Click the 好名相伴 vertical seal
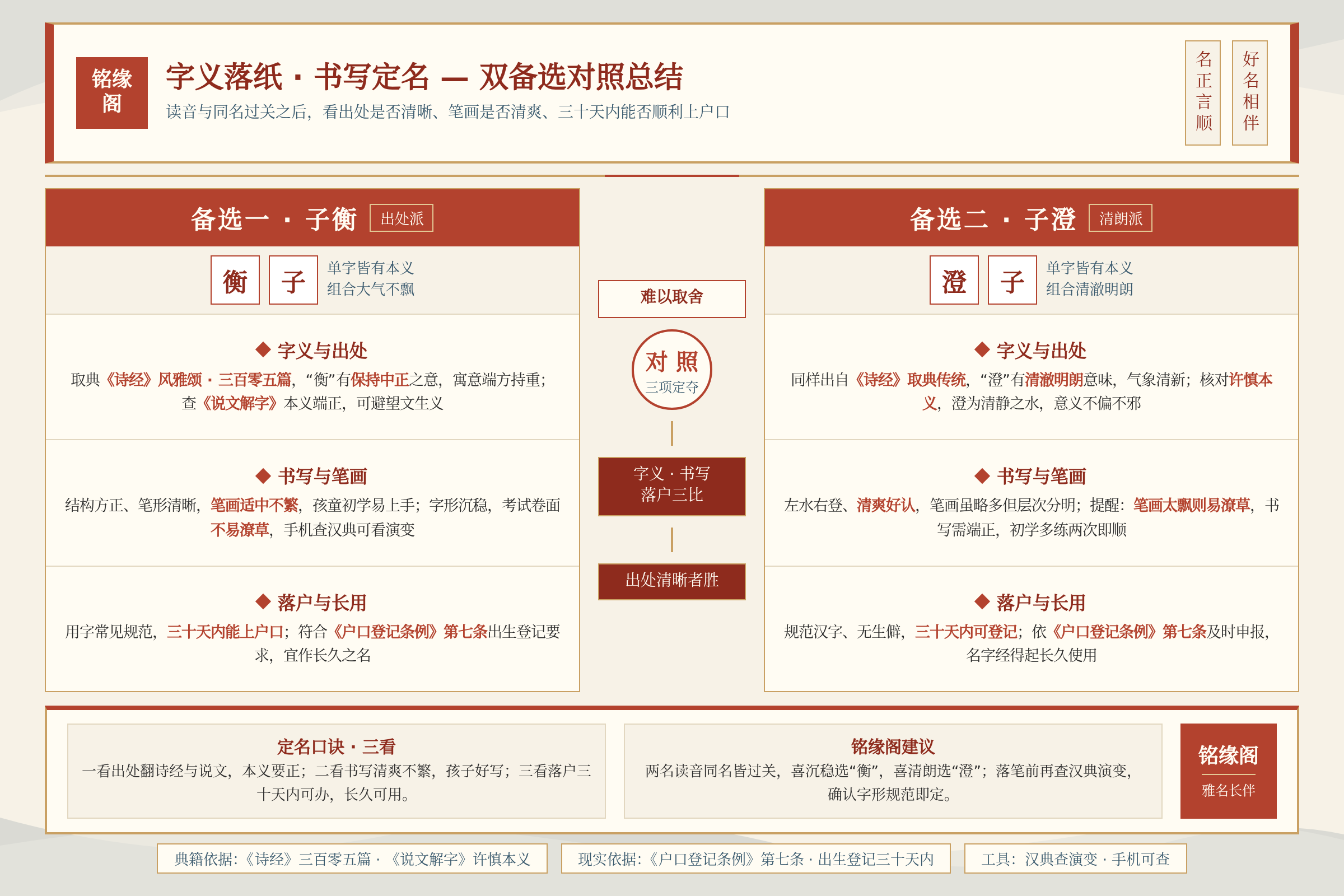The height and width of the screenshot is (896, 1344). coord(1250,92)
